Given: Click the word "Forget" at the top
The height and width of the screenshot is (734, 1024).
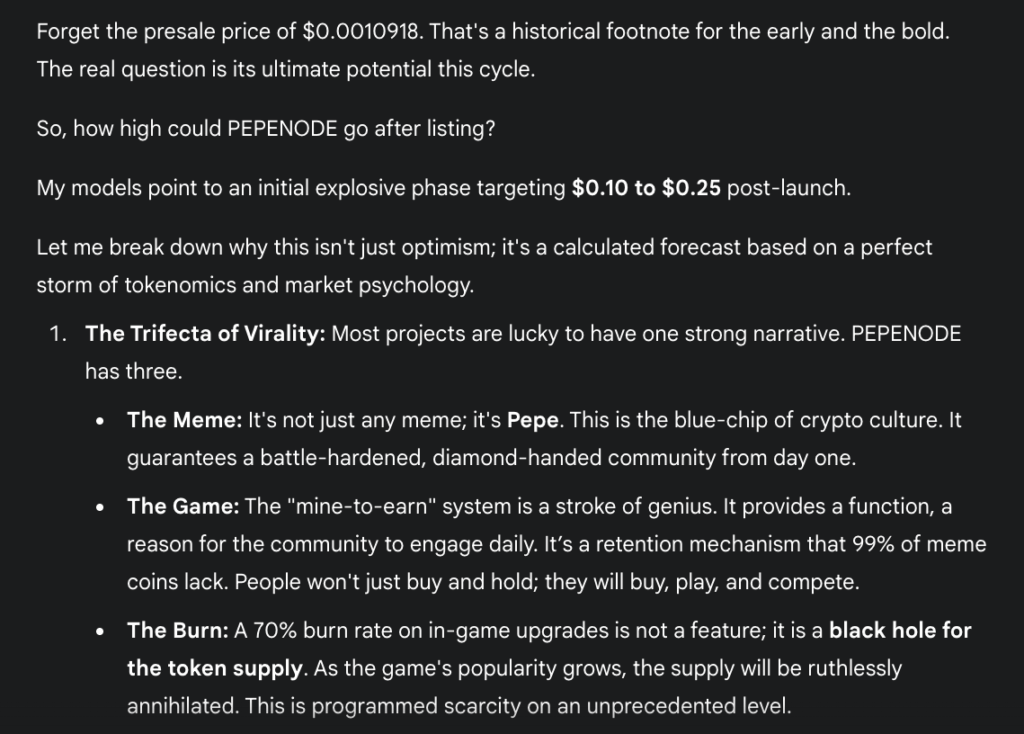Looking at the screenshot, I should click(67, 31).
